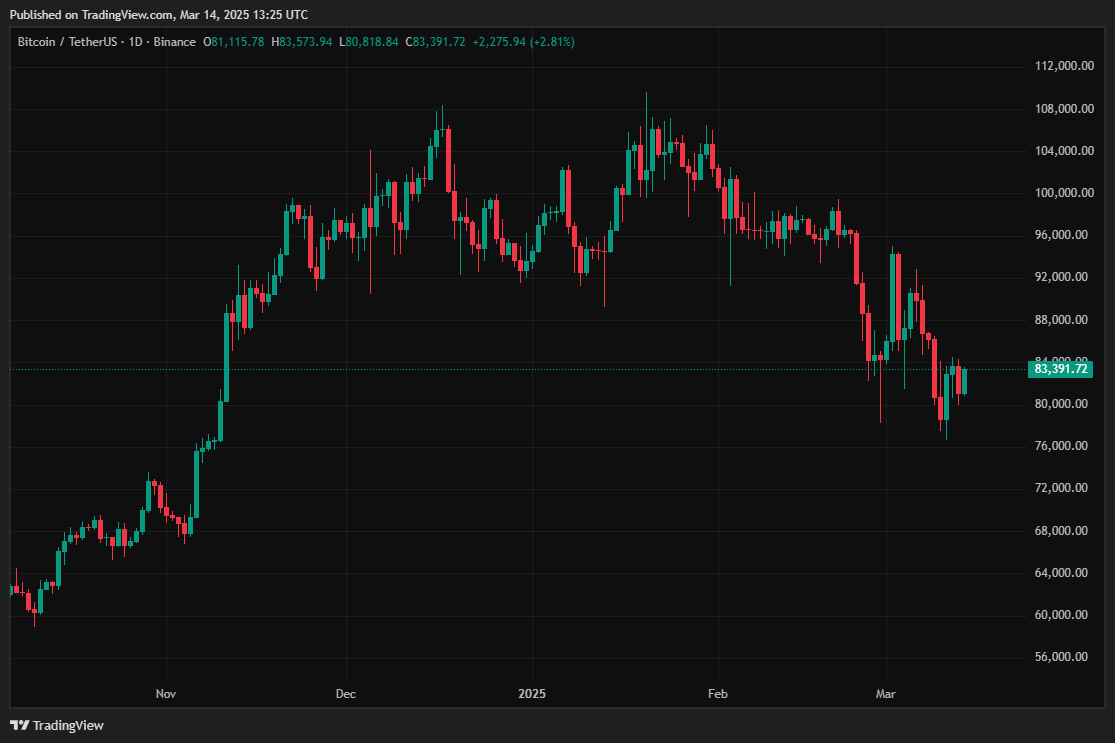Click the 56,000.00 price axis label
1115x743 pixels.
(x=1061, y=657)
